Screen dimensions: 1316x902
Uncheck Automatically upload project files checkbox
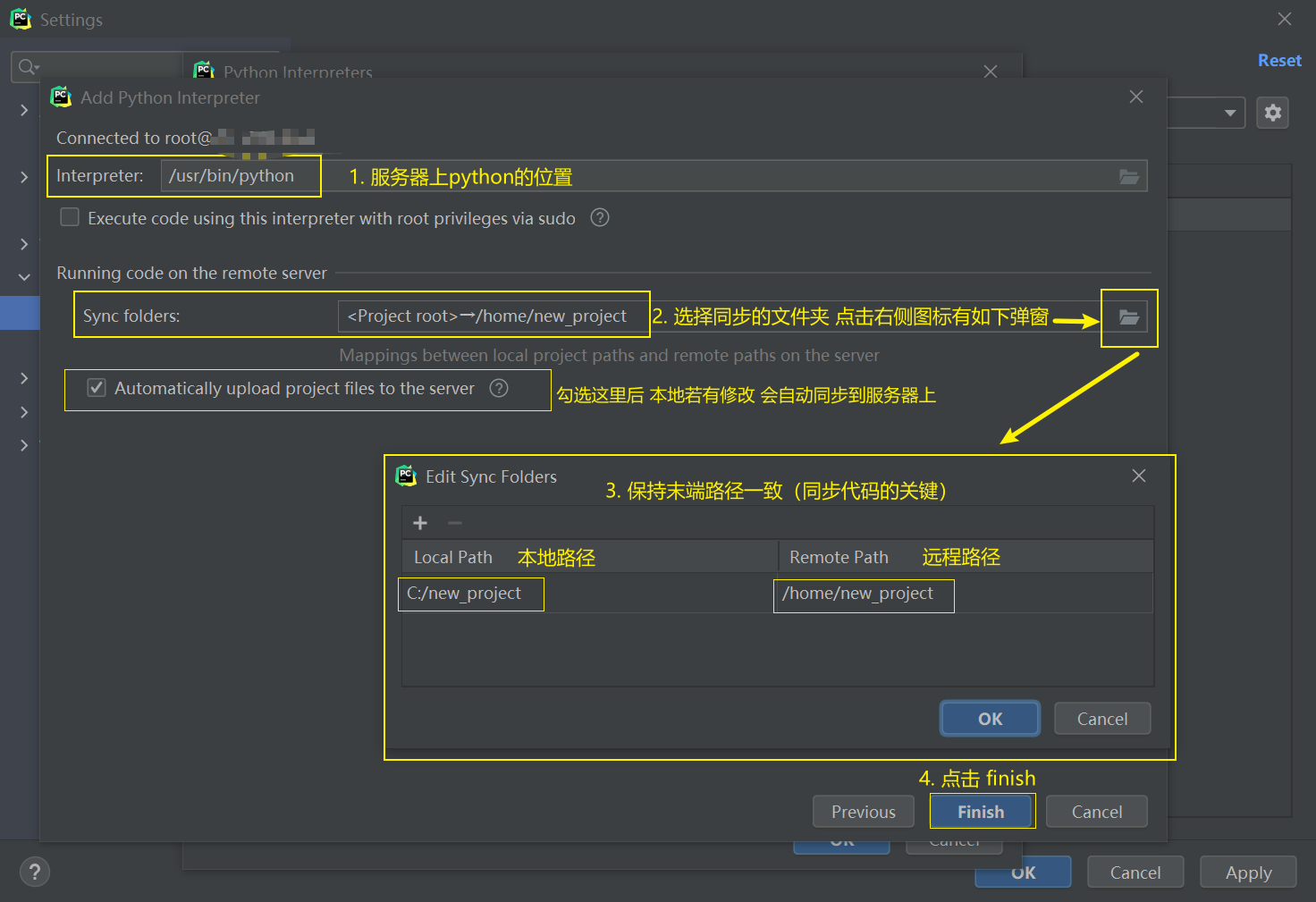[97, 388]
